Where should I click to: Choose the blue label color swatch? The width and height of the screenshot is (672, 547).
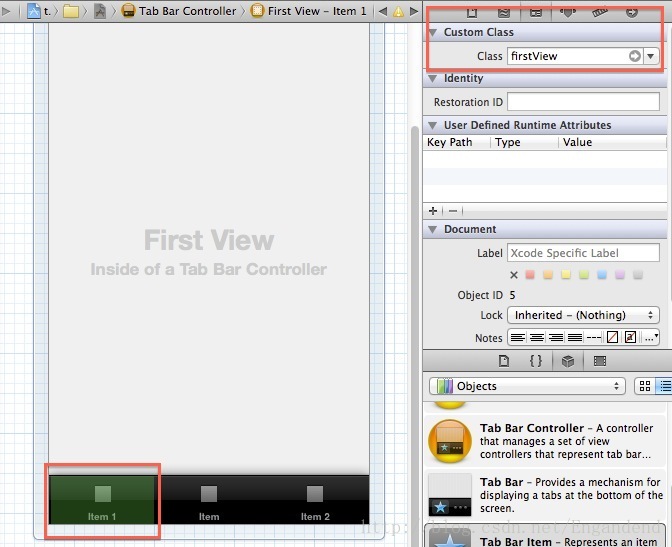pos(602,274)
